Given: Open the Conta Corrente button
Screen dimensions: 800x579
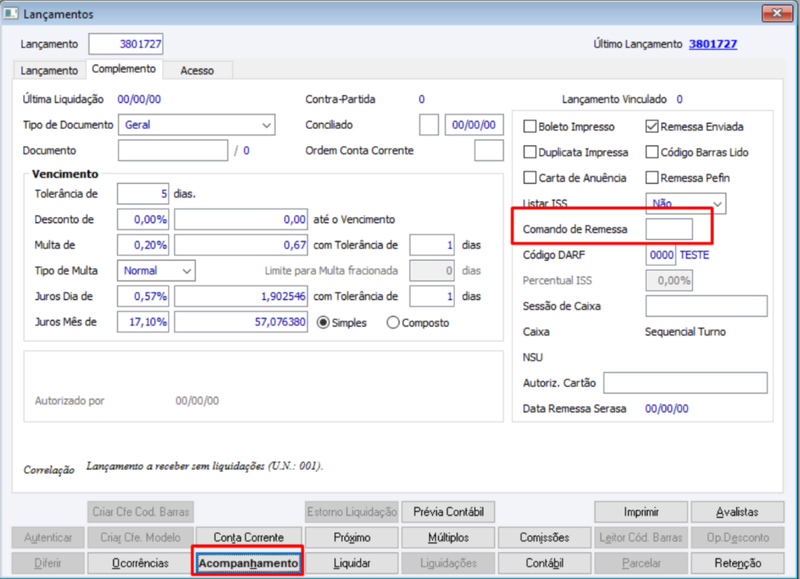Looking at the screenshot, I should point(248,537).
